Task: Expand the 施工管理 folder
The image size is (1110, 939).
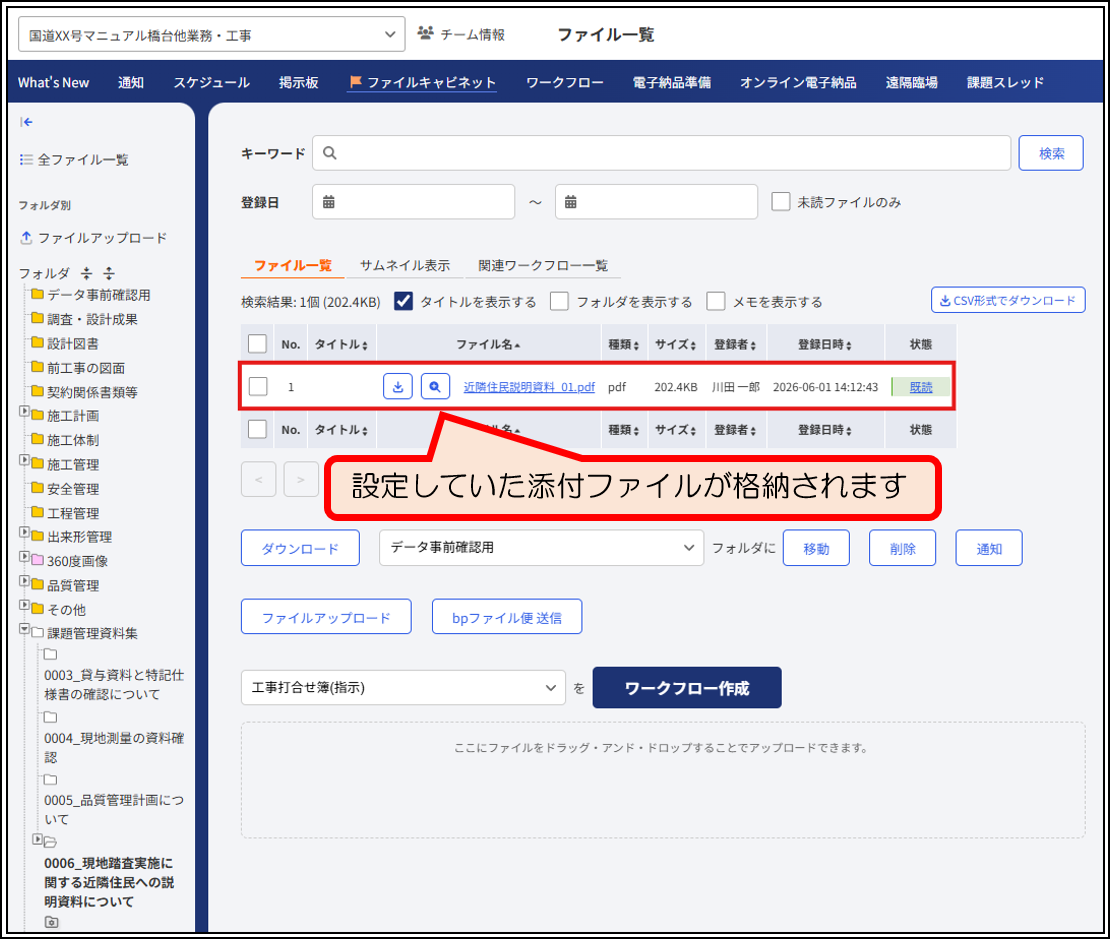Action: click(25, 460)
